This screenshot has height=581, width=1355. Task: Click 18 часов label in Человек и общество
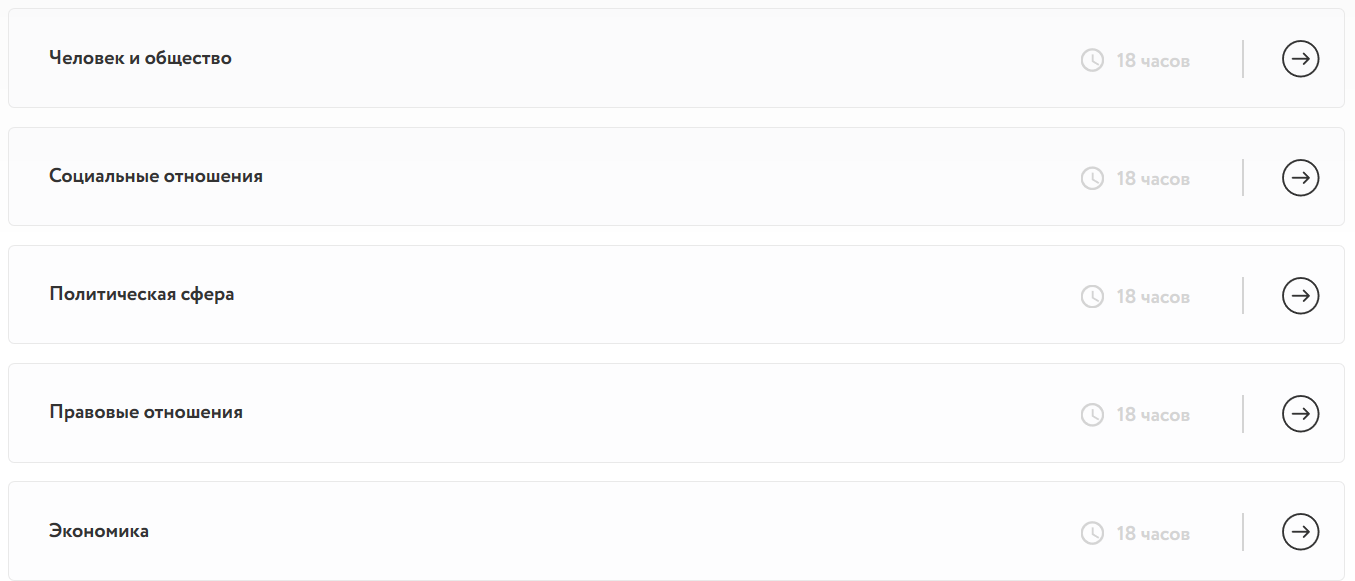coord(1153,60)
